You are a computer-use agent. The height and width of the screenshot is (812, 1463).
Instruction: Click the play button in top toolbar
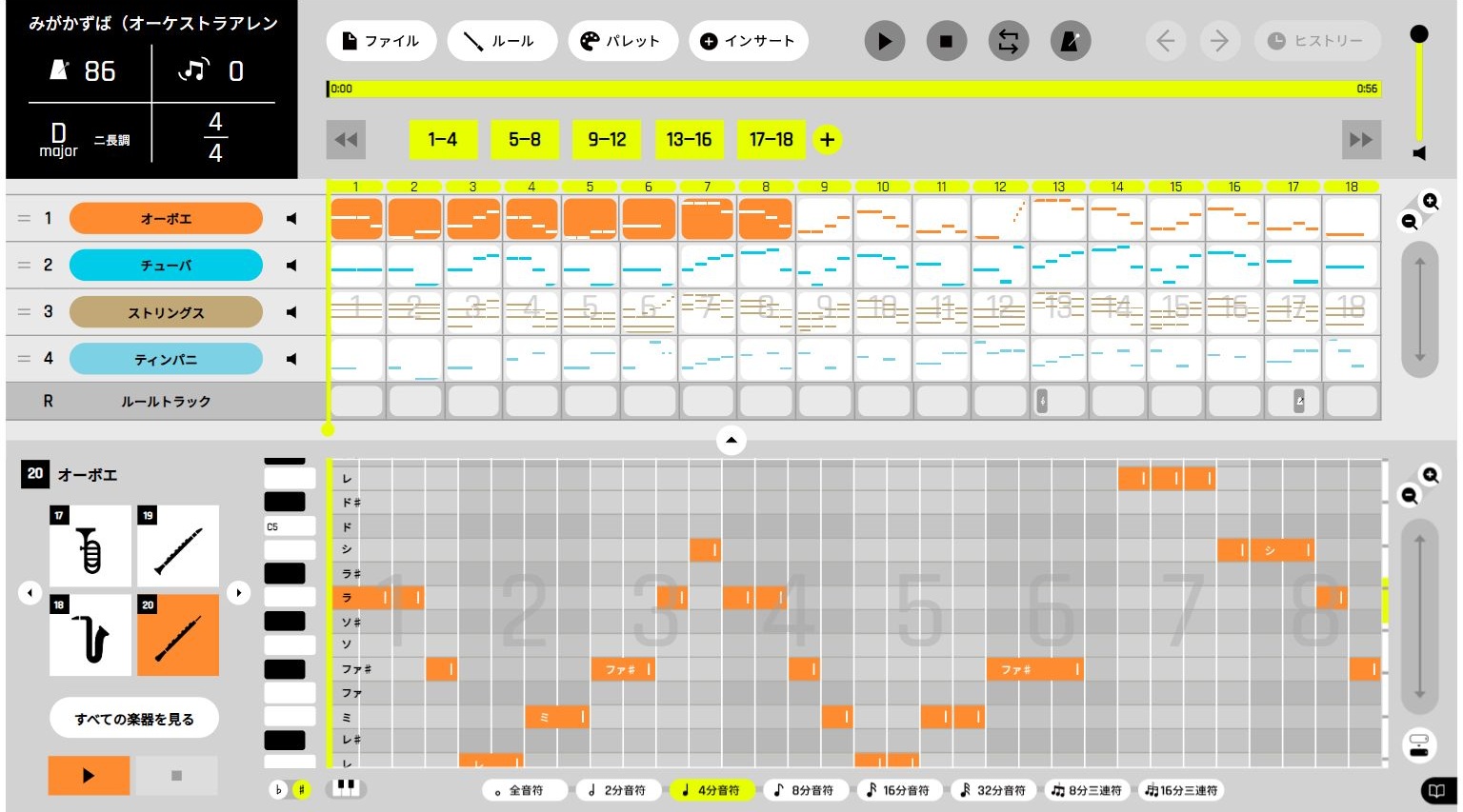(x=884, y=41)
